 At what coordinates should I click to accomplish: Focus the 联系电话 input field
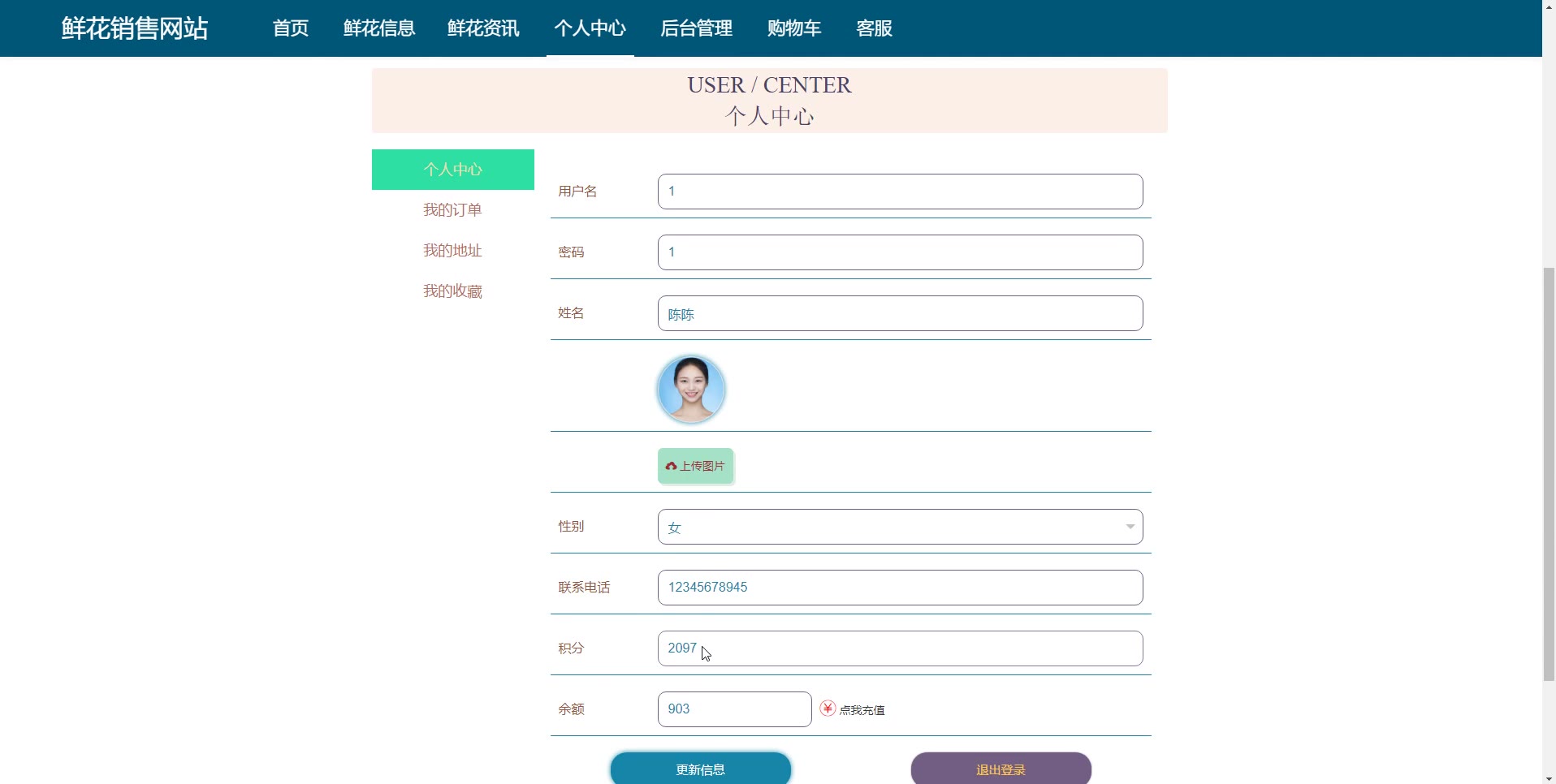click(901, 588)
